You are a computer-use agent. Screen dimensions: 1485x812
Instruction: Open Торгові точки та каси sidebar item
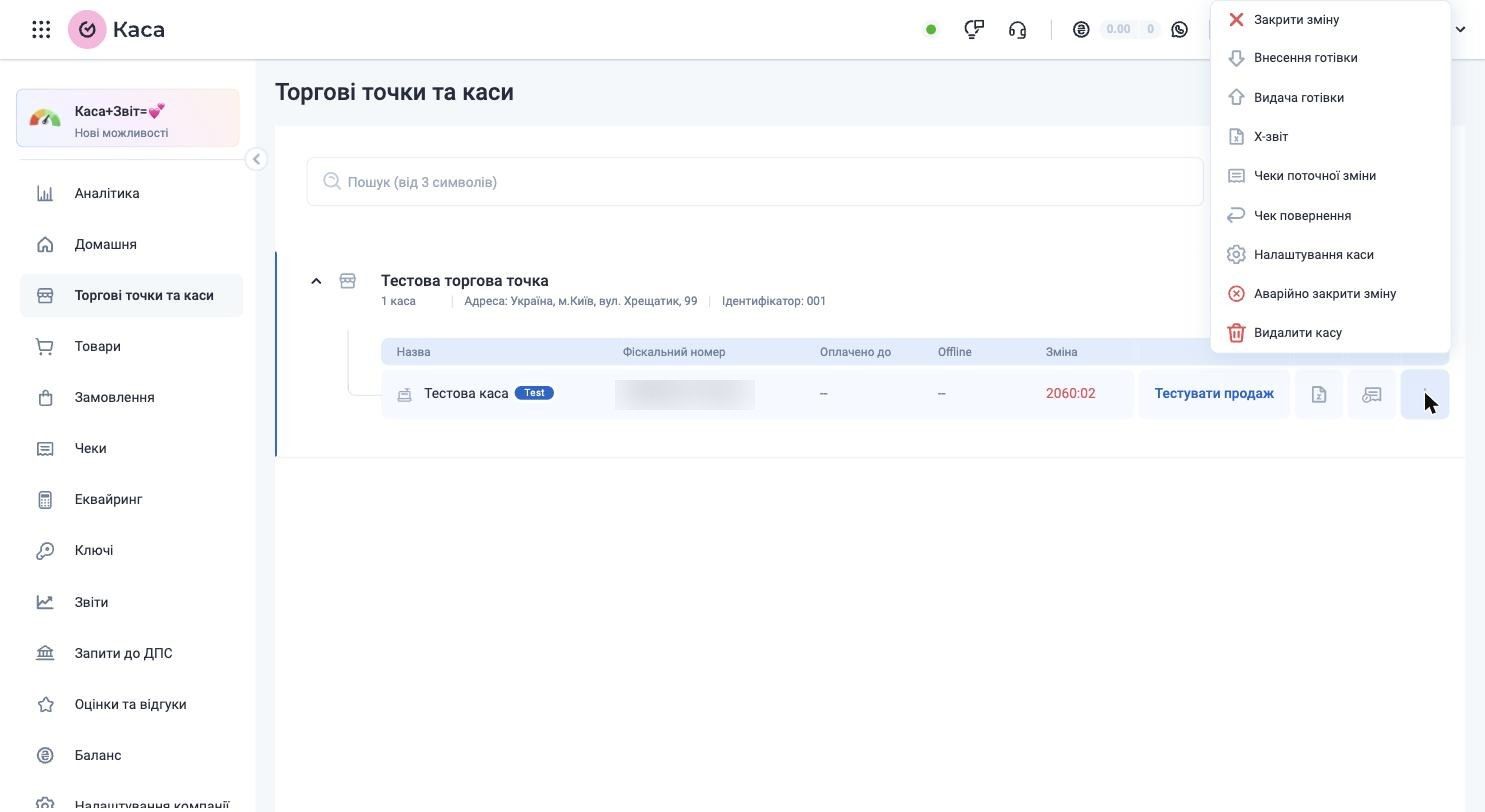tap(131, 295)
